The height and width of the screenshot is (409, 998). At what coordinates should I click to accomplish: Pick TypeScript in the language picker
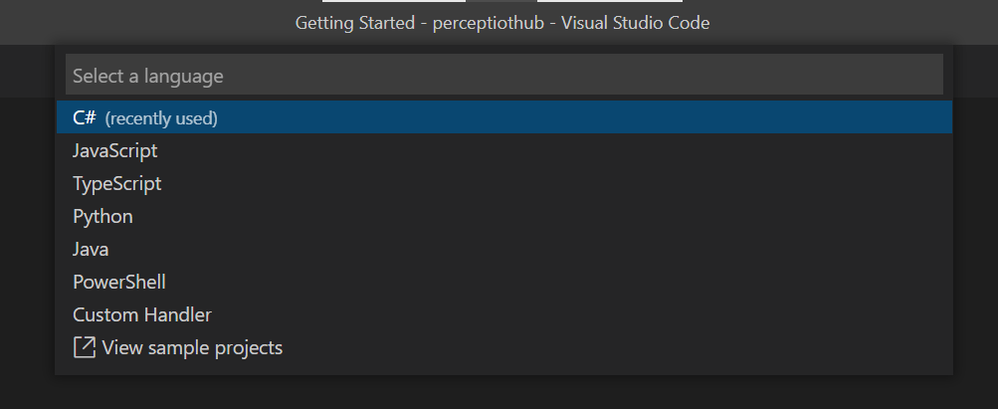[117, 184]
